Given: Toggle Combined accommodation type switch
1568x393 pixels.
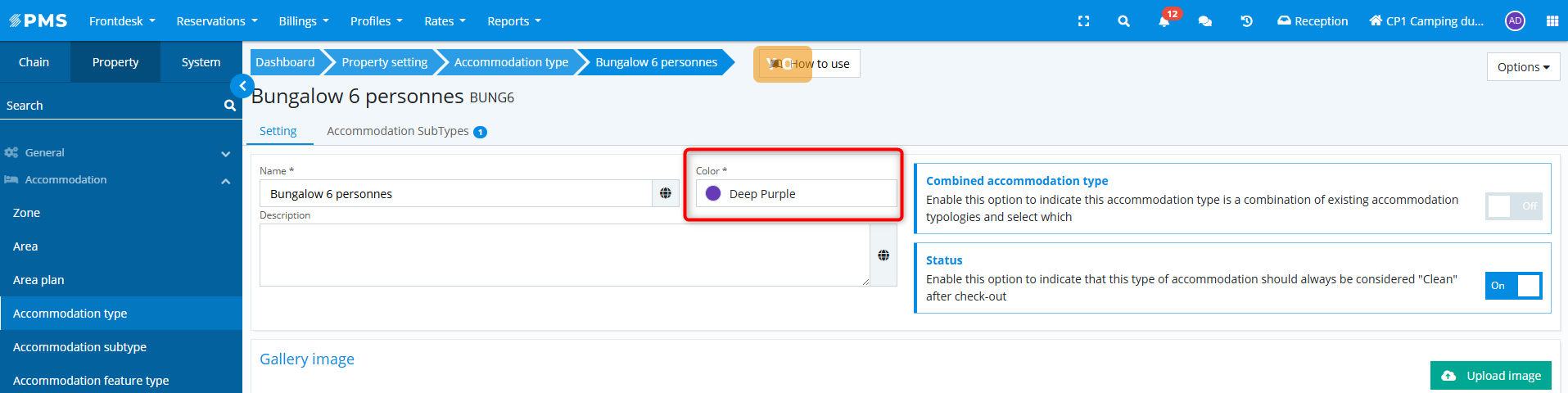Looking at the screenshot, I should (x=1514, y=206).
